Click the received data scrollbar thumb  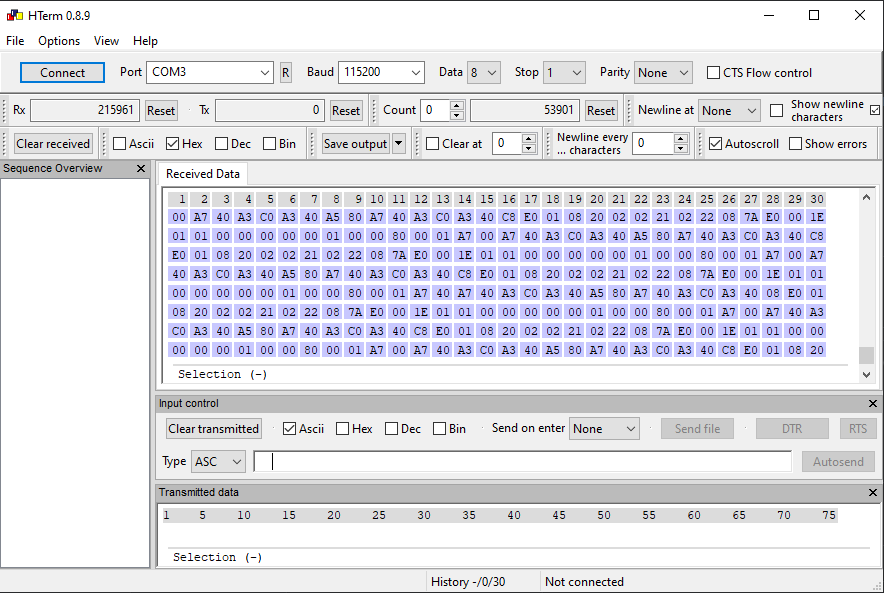tap(867, 356)
